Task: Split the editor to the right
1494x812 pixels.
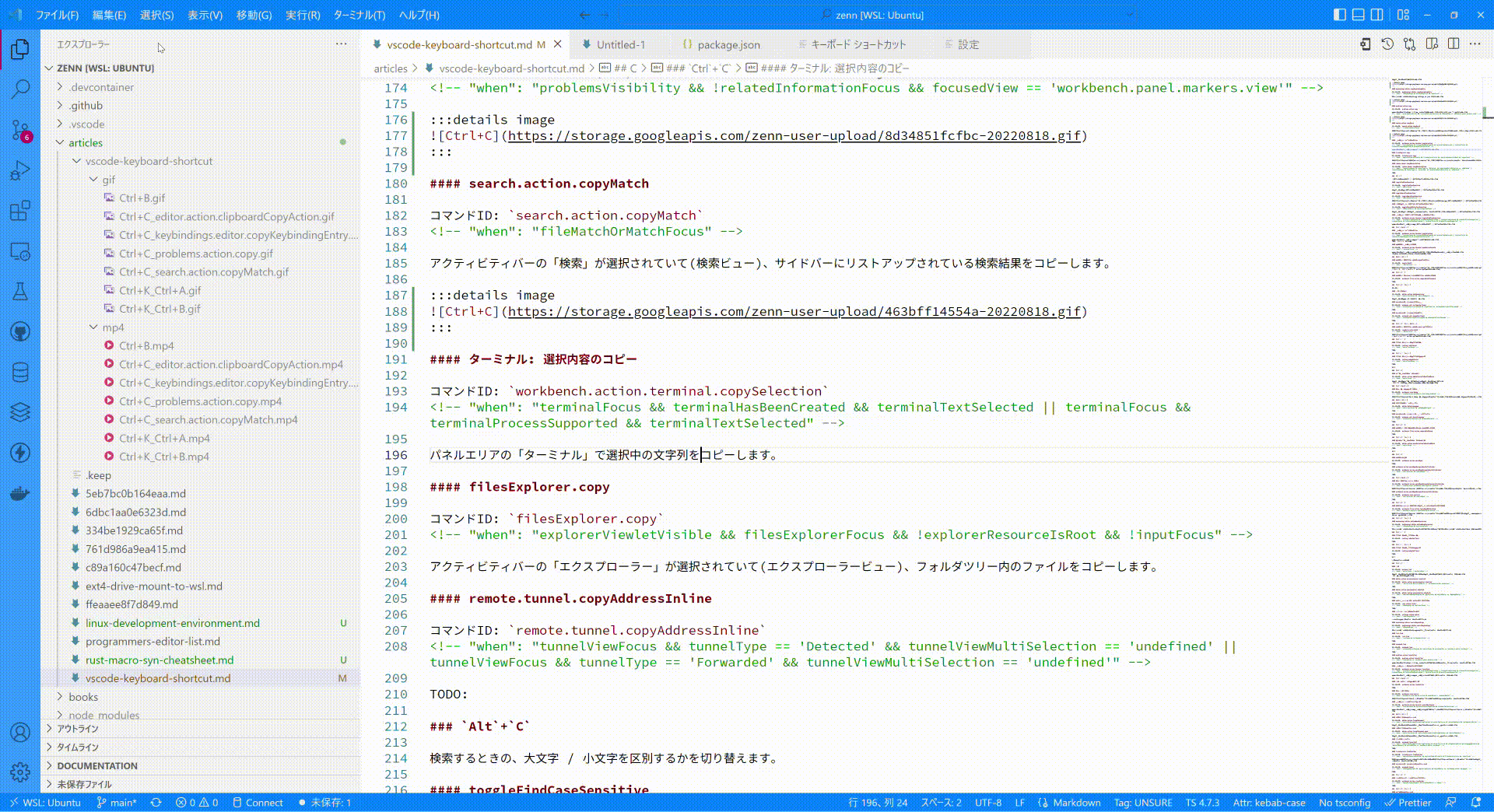Action: point(1454,44)
